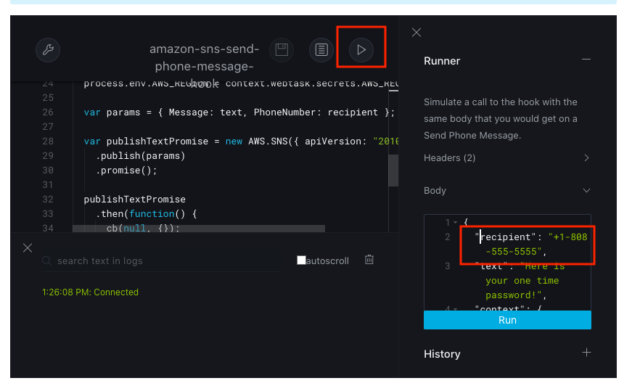This screenshot has height=386, width=640.
Task: Click the log entry '1:26:08 PM: Connected'
Action: [x=90, y=292]
